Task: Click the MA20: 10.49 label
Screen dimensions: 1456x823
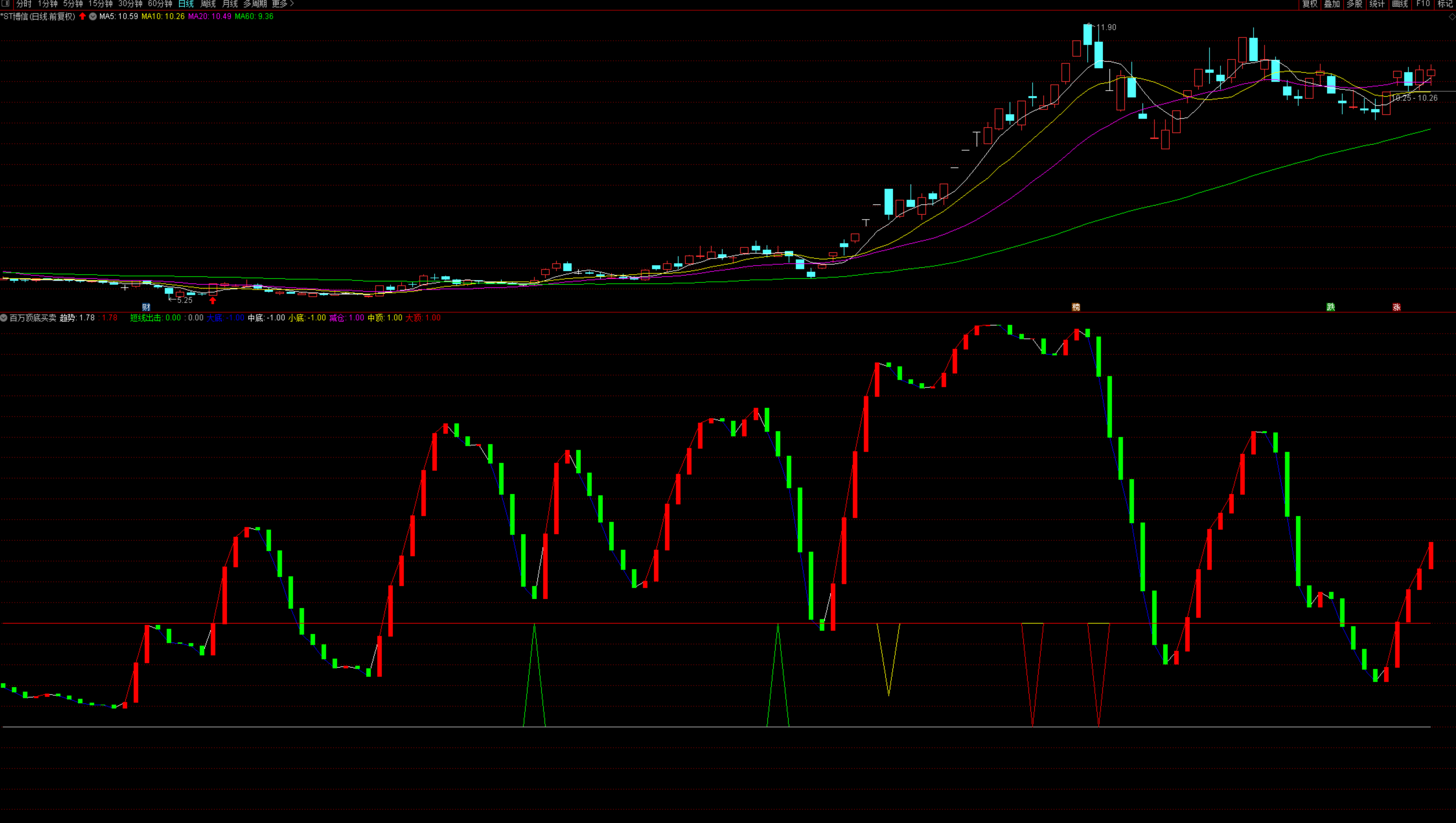Action: point(209,16)
